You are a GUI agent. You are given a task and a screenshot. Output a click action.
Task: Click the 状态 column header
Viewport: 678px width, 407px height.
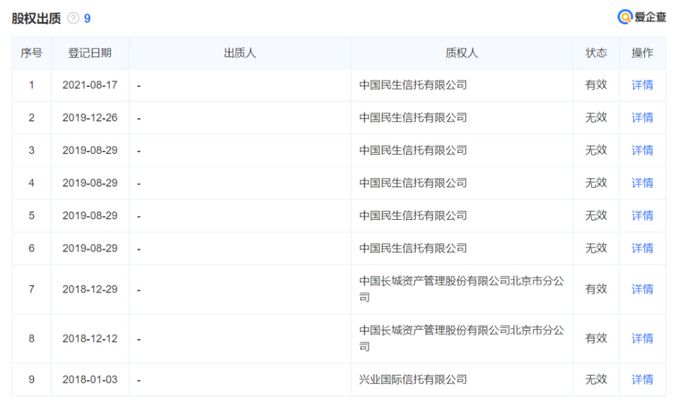pyautogui.click(x=596, y=53)
